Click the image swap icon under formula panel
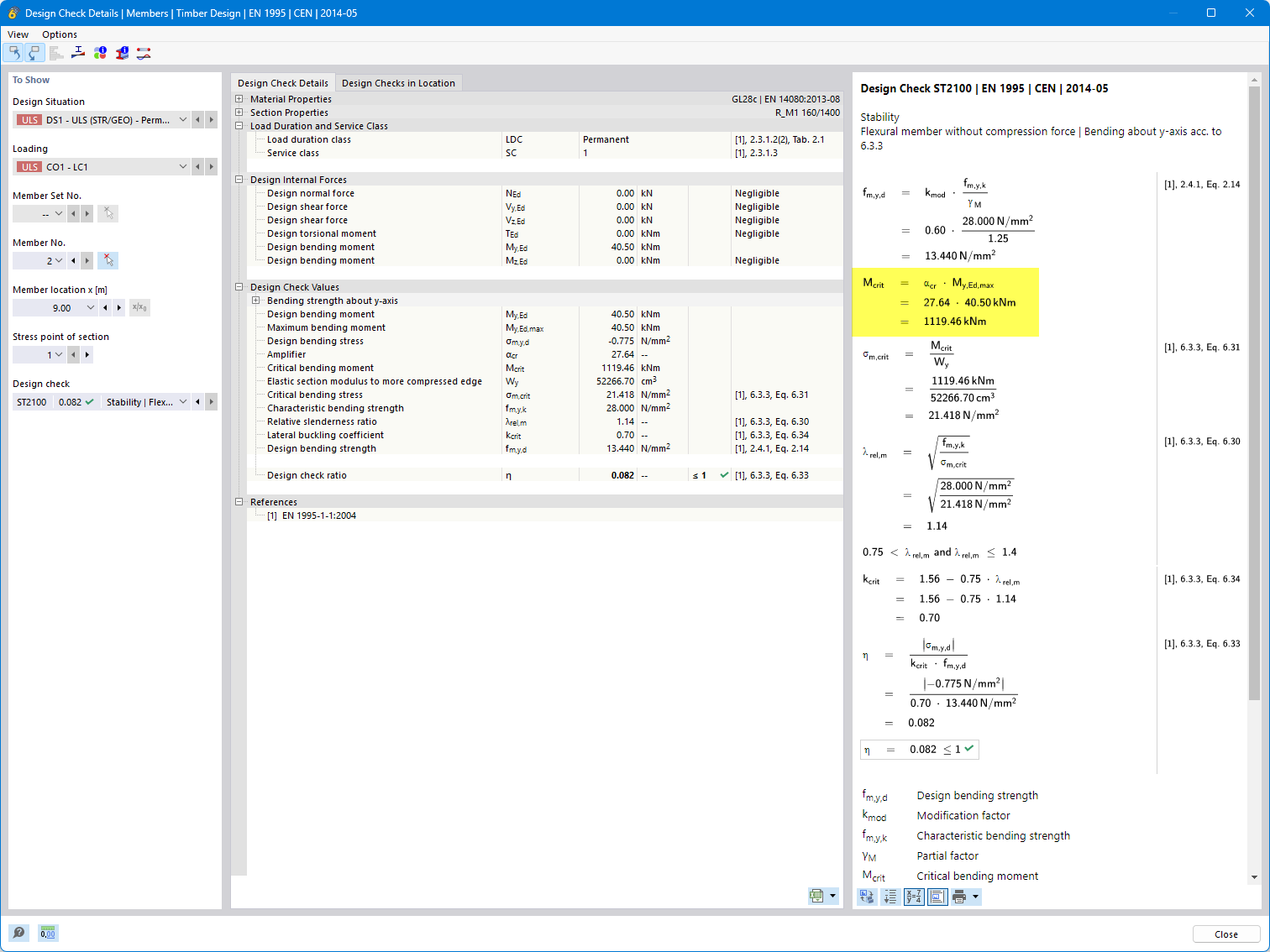 pyautogui.click(x=868, y=897)
